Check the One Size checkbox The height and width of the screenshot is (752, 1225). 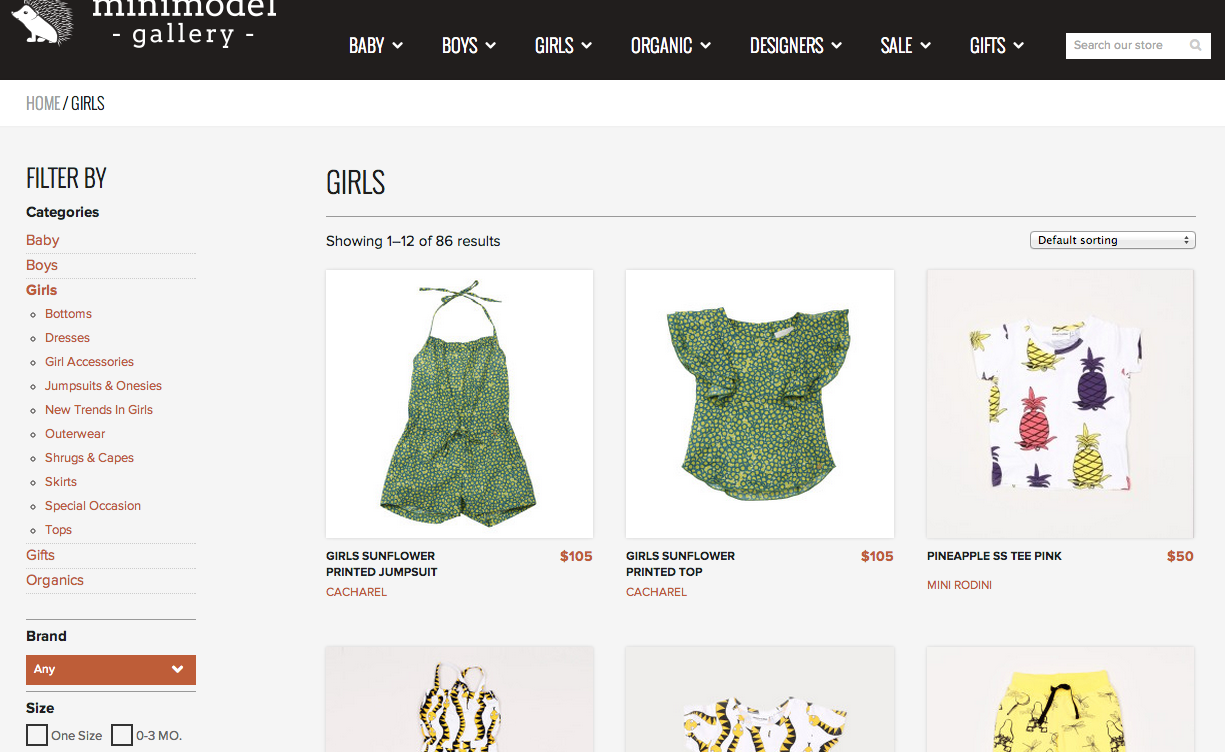tap(37, 735)
